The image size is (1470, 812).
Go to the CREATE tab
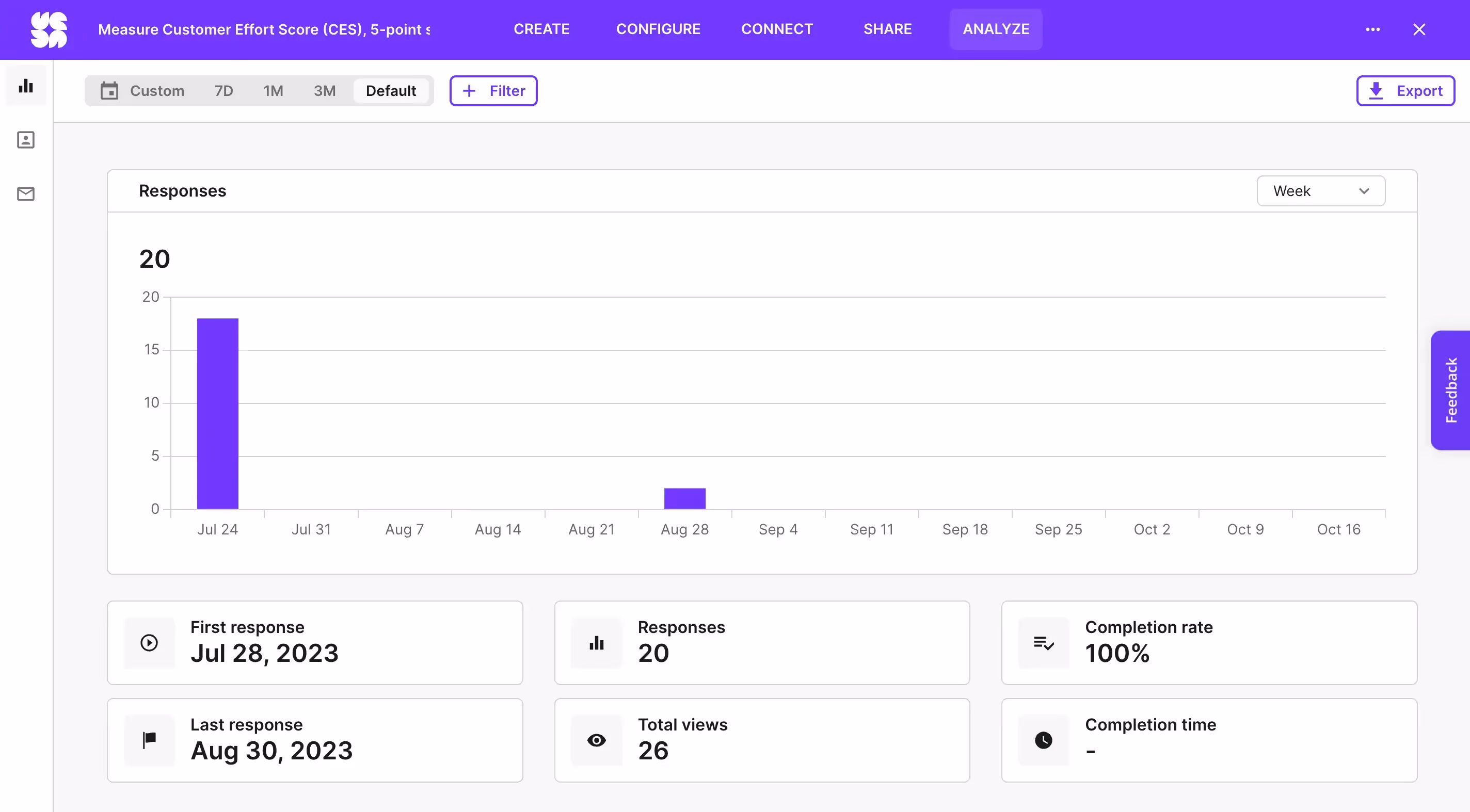[541, 29]
